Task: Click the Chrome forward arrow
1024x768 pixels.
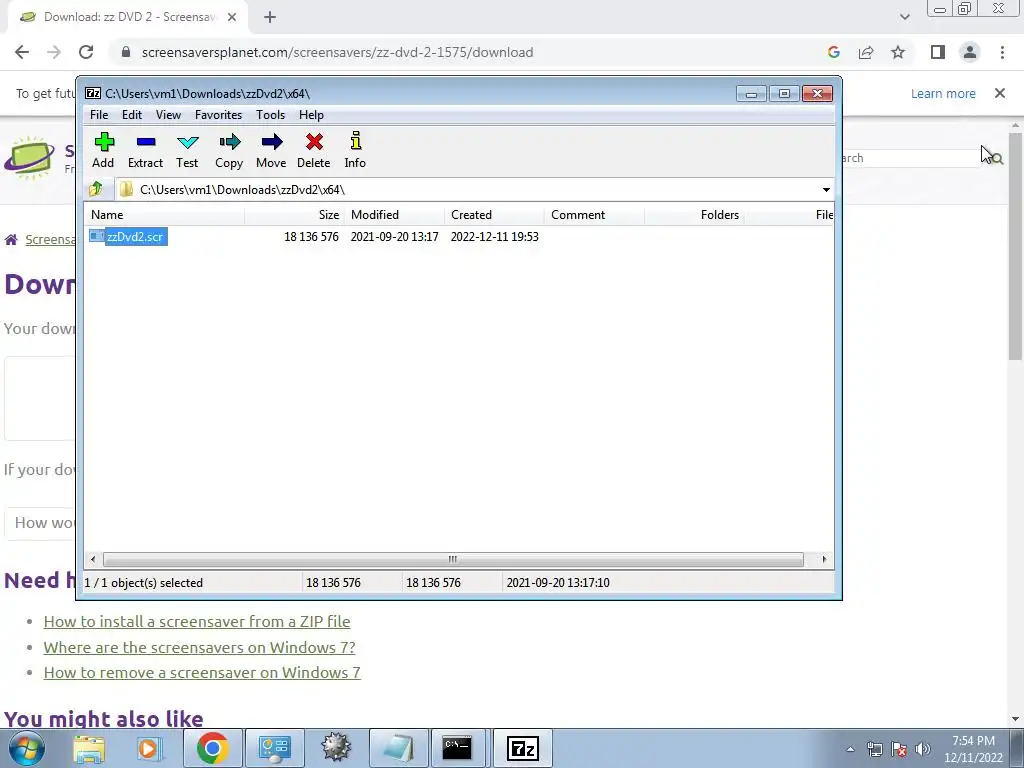Action: 54,52
